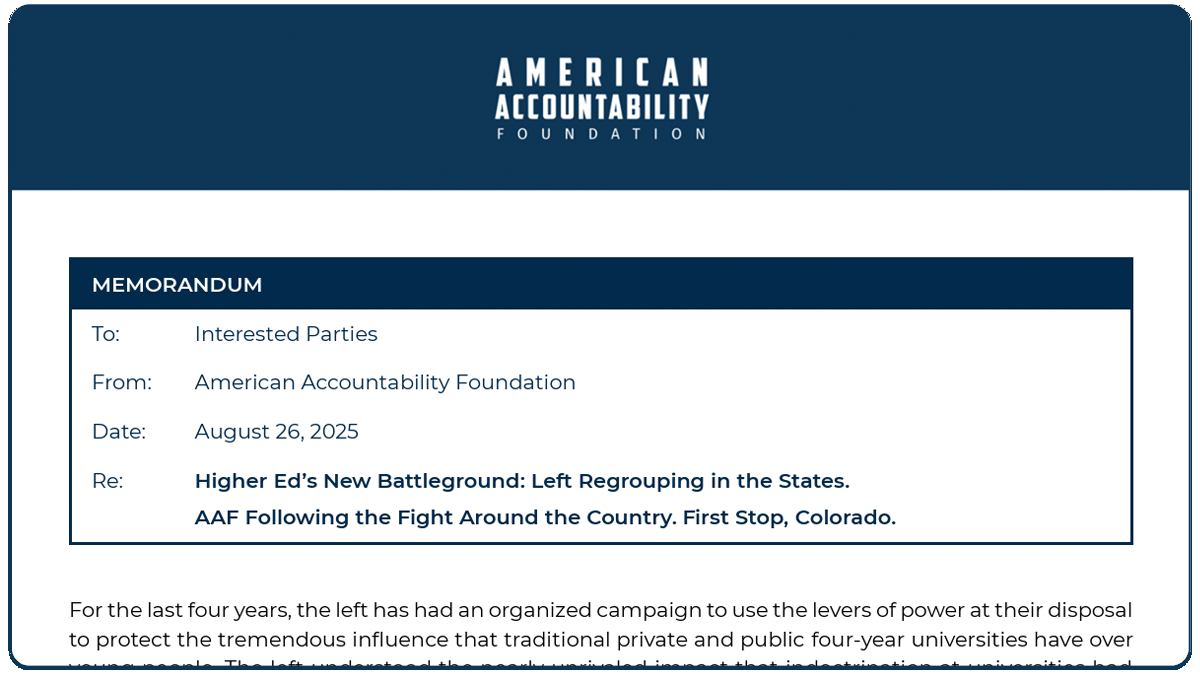Click the "Higher Ed's New Battleground" subject line
The image size is (1200, 675).
[x=521, y=481]
